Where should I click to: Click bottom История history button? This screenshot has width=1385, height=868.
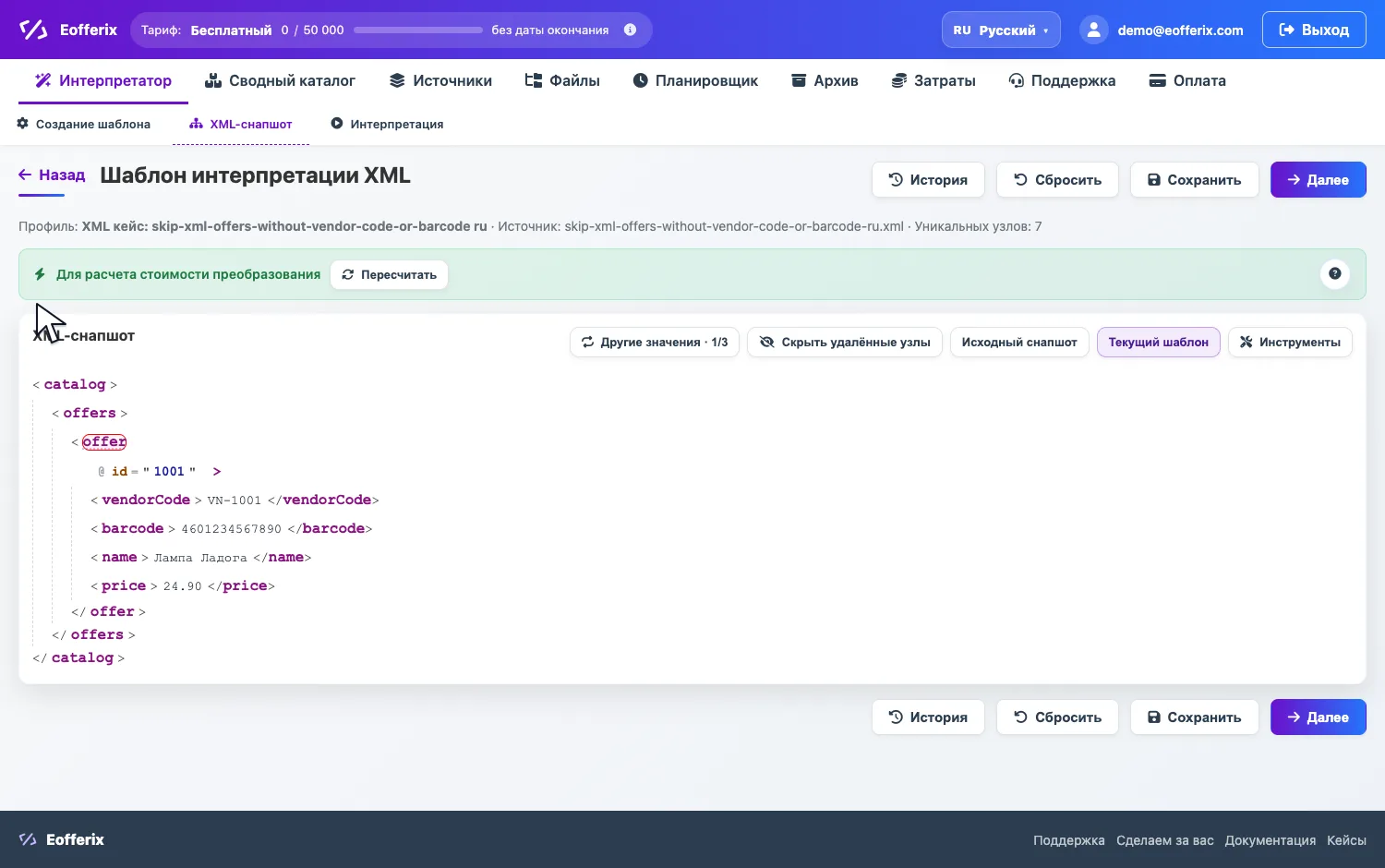point(928,717)
